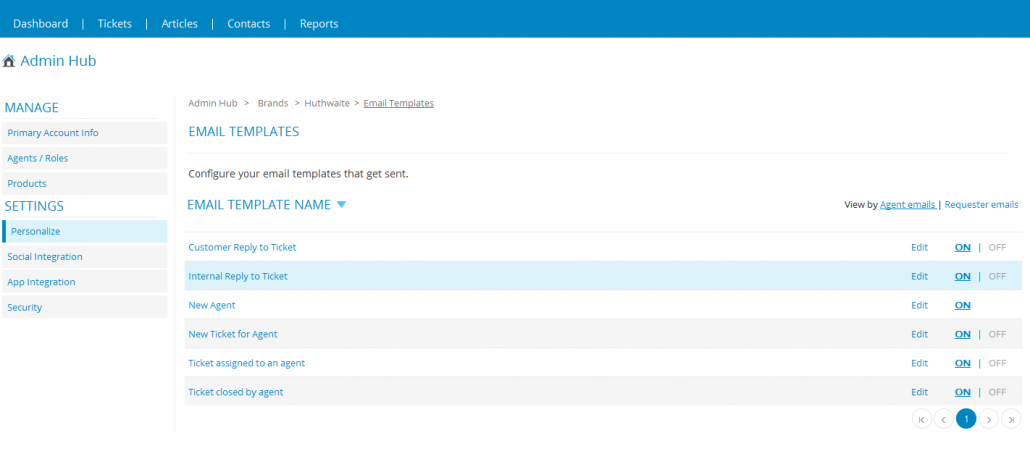Select page 1 in pagination
Image resolution: width=1030 pixels, height=467 pixels.
[966, 418]
